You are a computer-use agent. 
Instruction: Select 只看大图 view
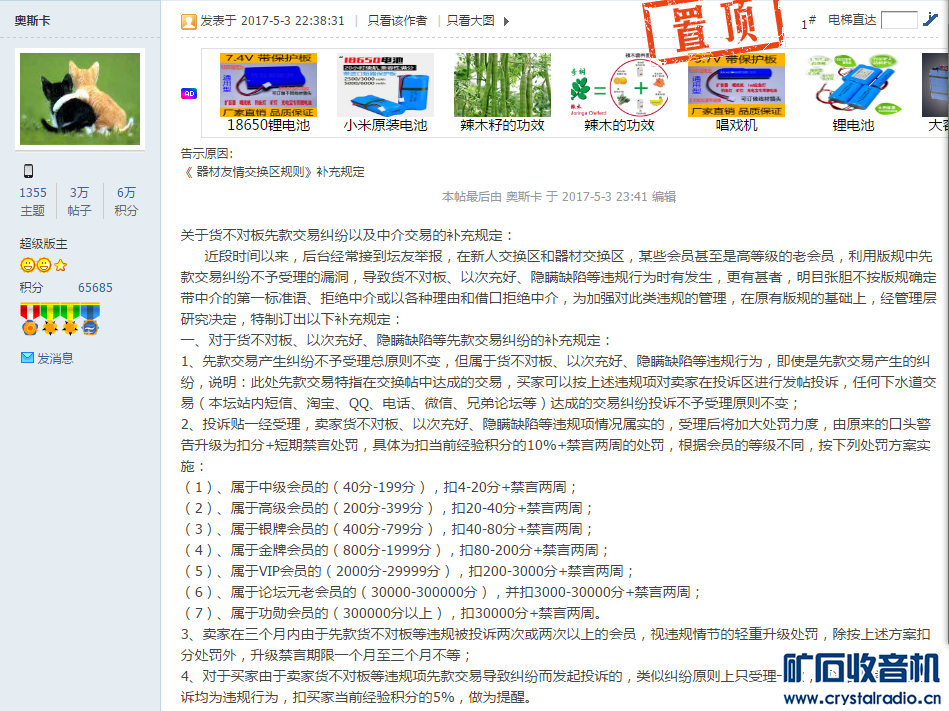(x=470, y=21)
